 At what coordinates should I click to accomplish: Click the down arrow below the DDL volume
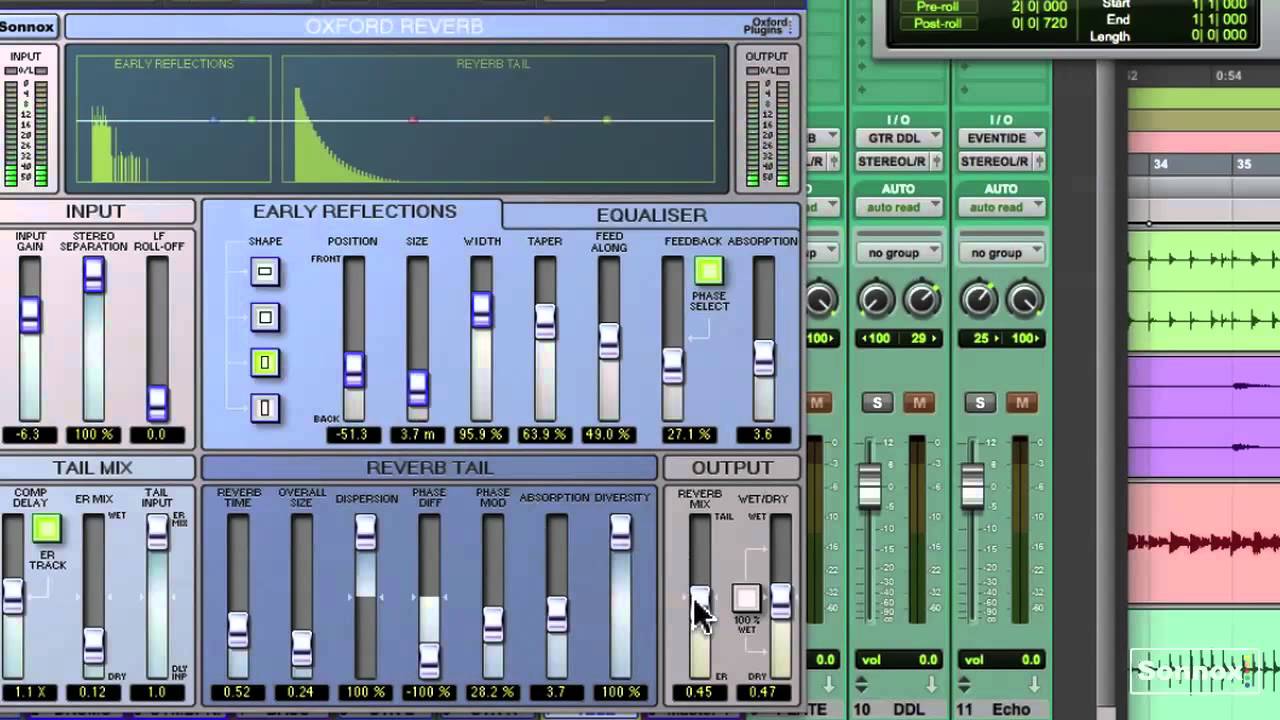[x=932, y=684]
